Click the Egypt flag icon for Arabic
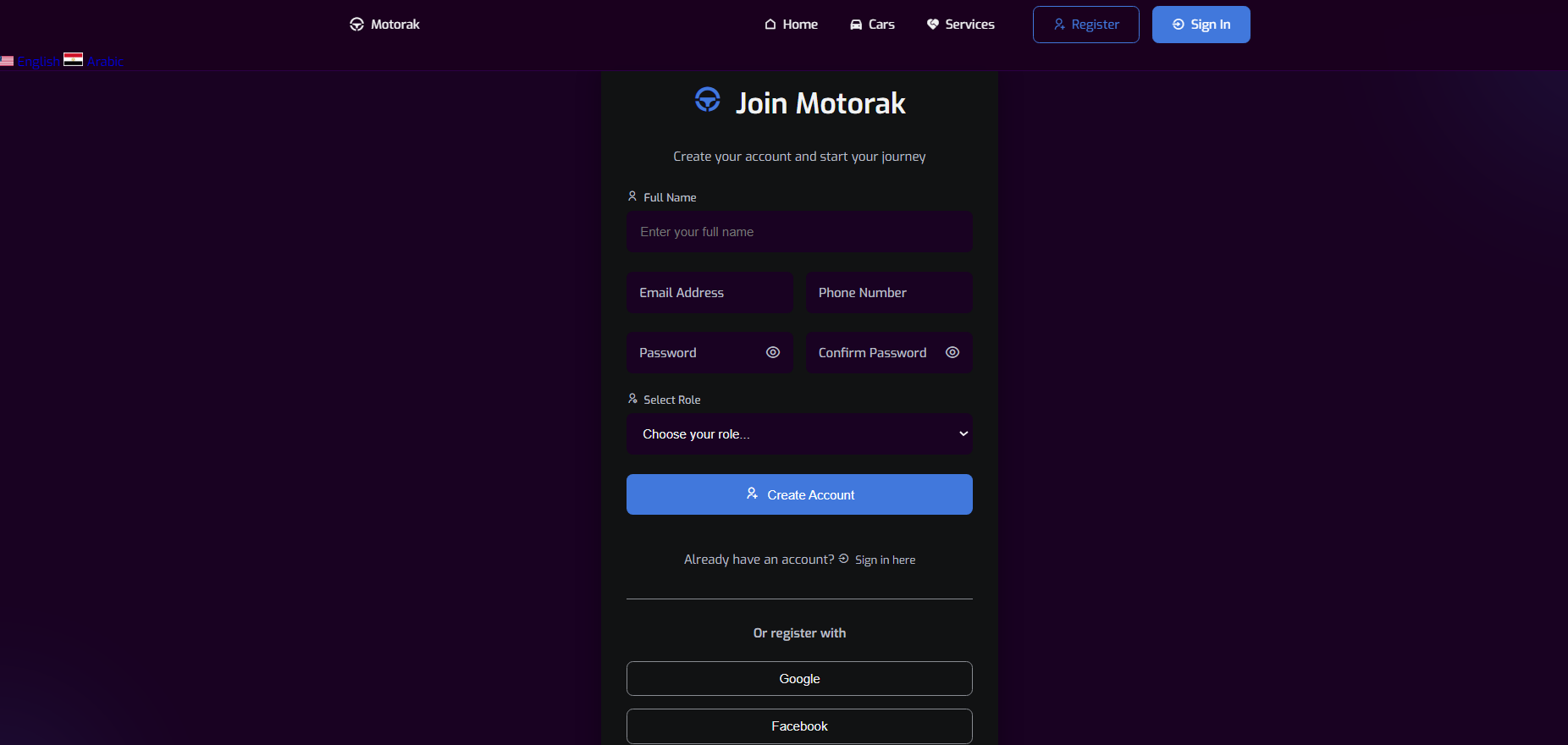 (73, 59)
